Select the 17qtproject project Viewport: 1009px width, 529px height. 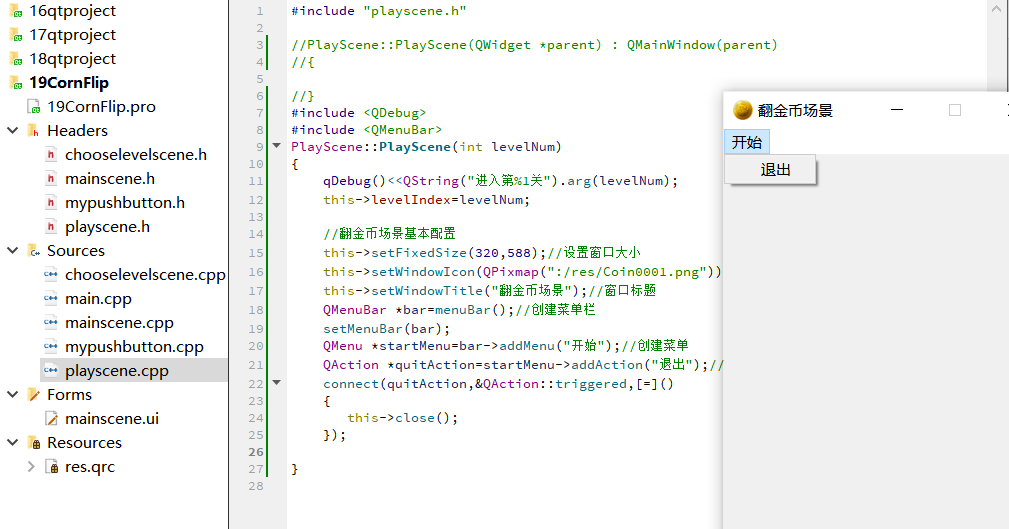click(x=72, y=35)
